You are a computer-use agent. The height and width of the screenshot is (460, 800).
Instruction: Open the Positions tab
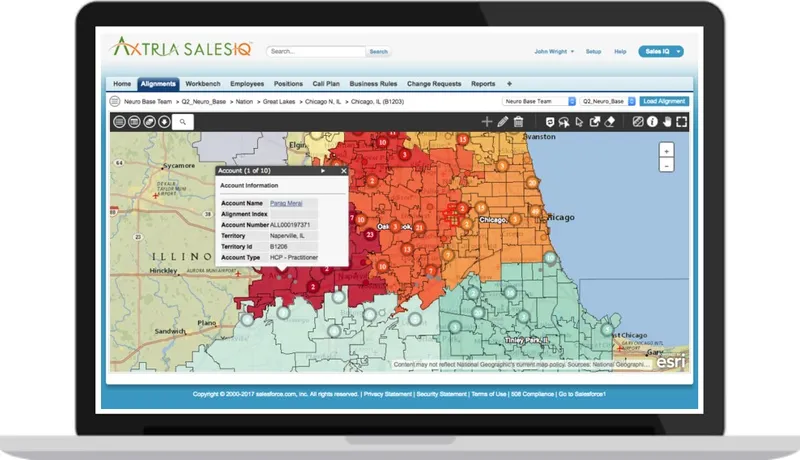pos(288,84)
